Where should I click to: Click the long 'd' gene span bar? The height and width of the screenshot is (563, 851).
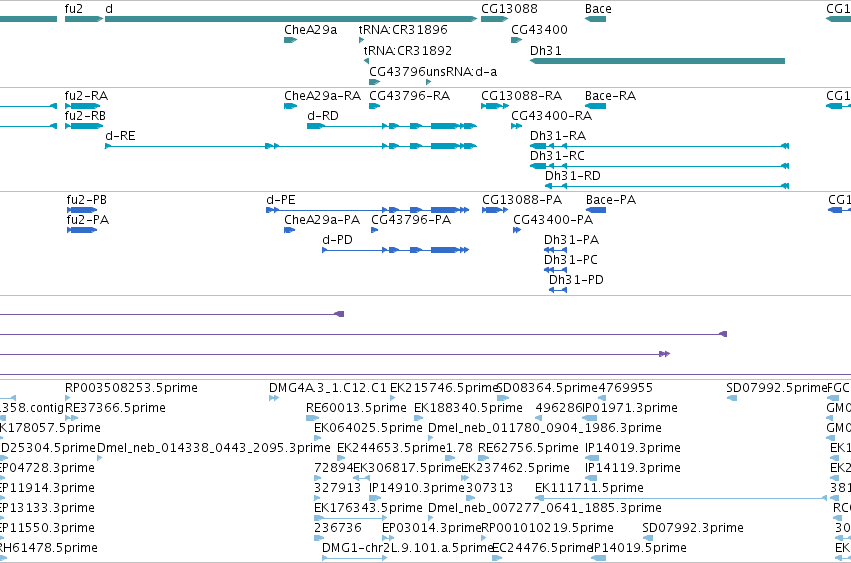coord(291,19)
